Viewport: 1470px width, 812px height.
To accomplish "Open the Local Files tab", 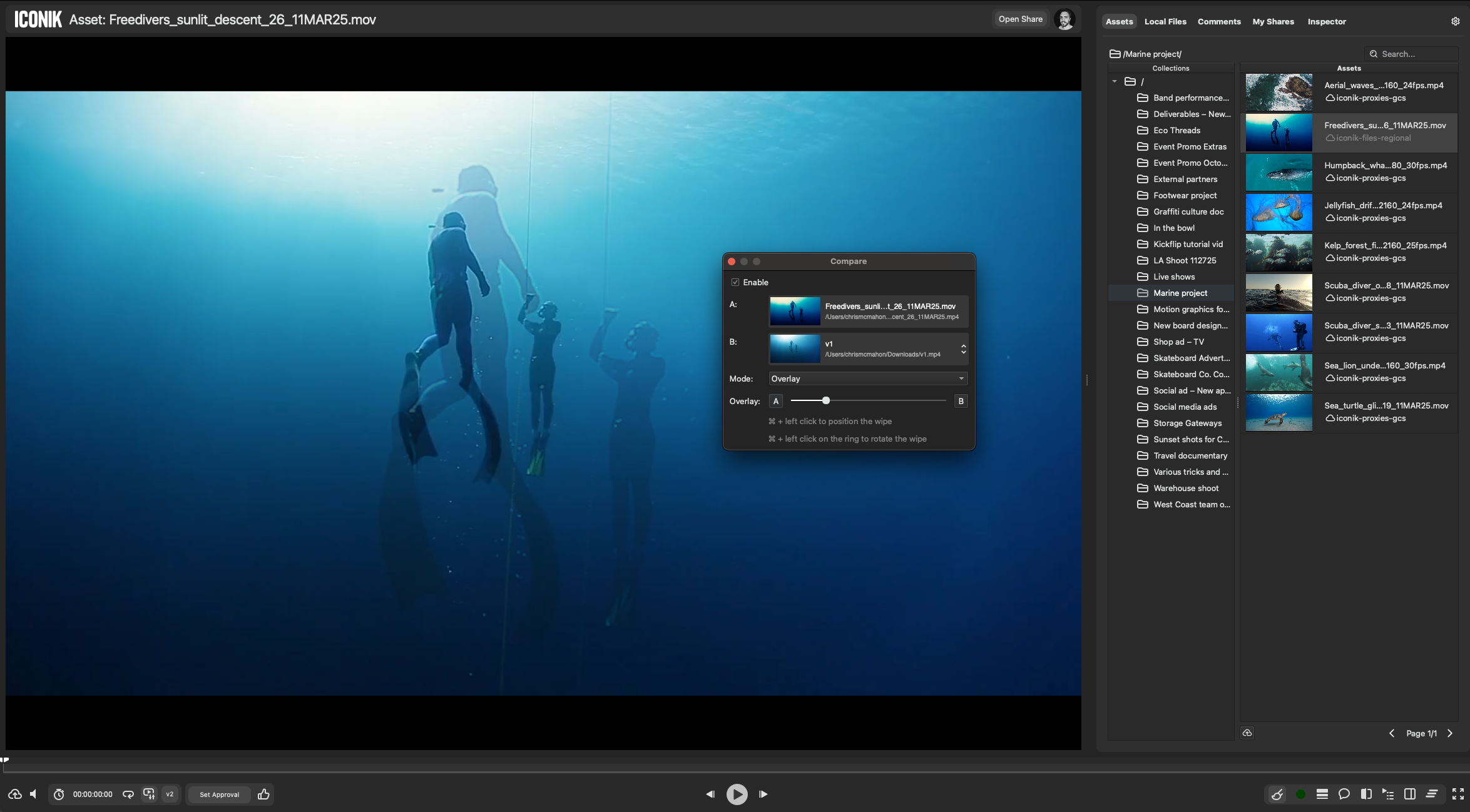I will [1165, 21].
